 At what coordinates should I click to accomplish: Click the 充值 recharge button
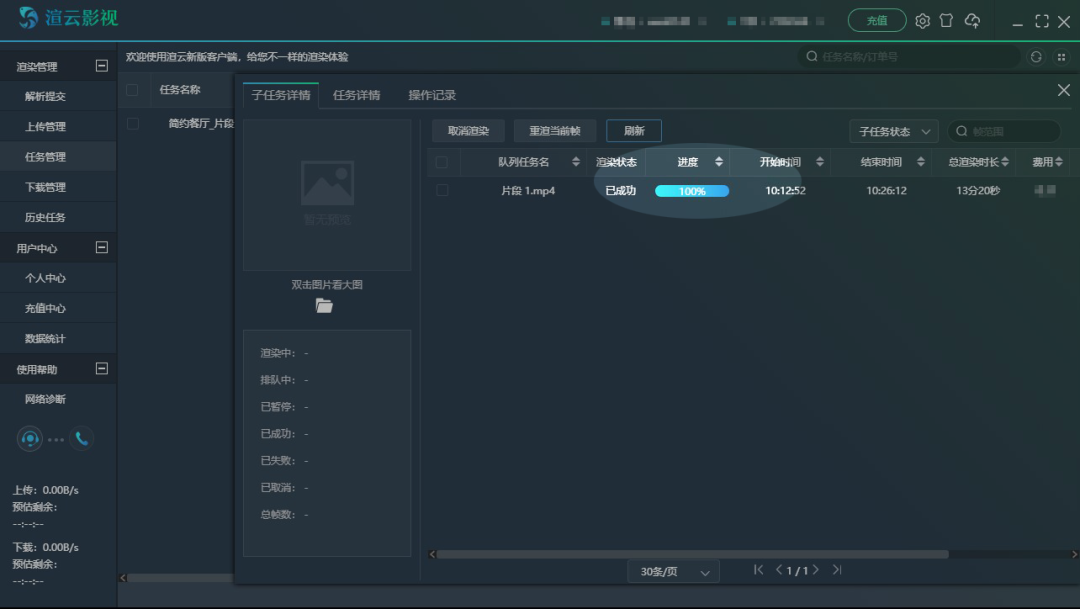coord(876,21)
